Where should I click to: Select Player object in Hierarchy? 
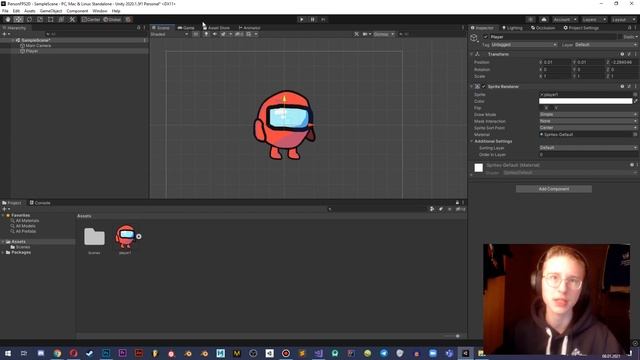(x=29, y=51)
